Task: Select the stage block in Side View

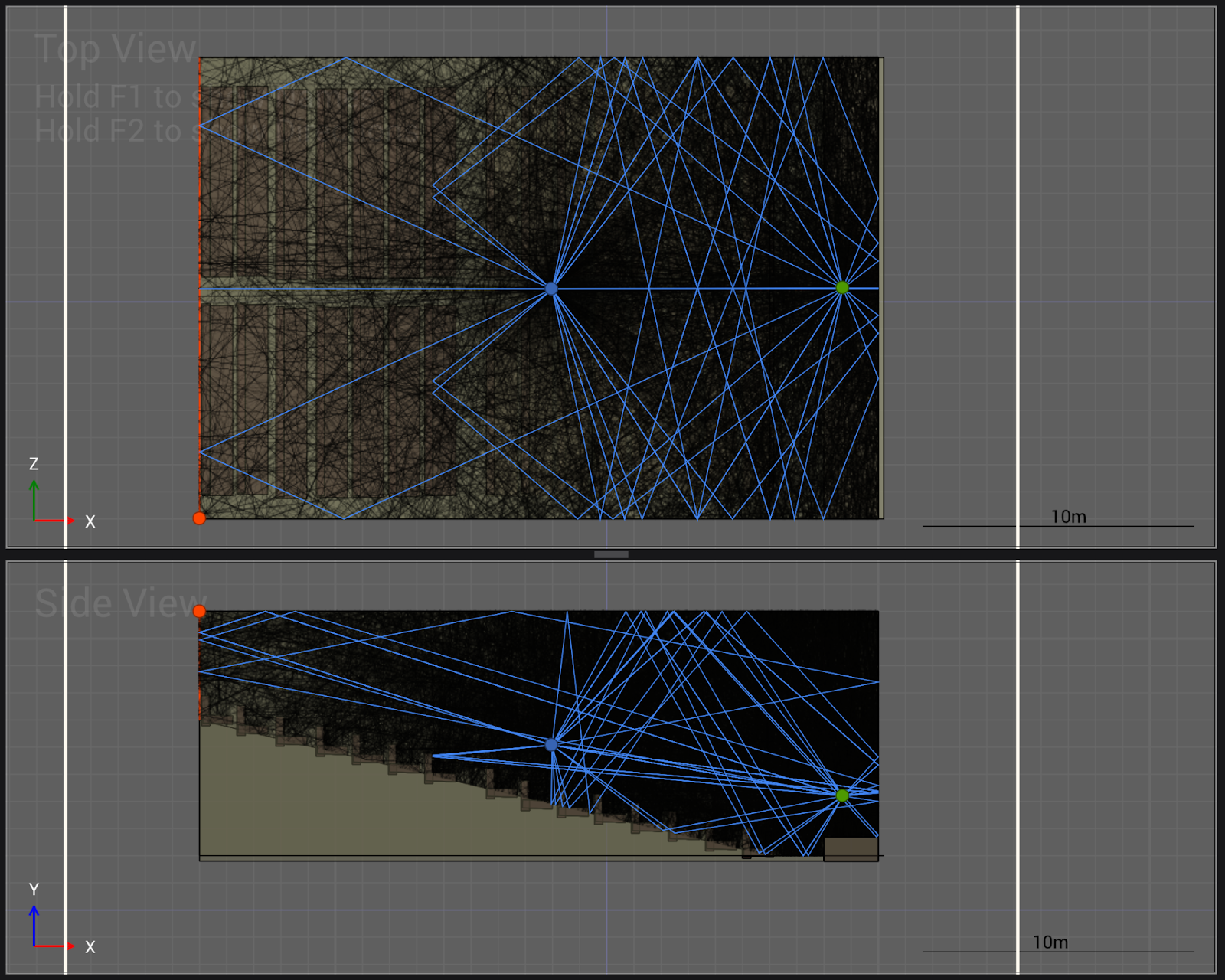Action: click(851, 848)
